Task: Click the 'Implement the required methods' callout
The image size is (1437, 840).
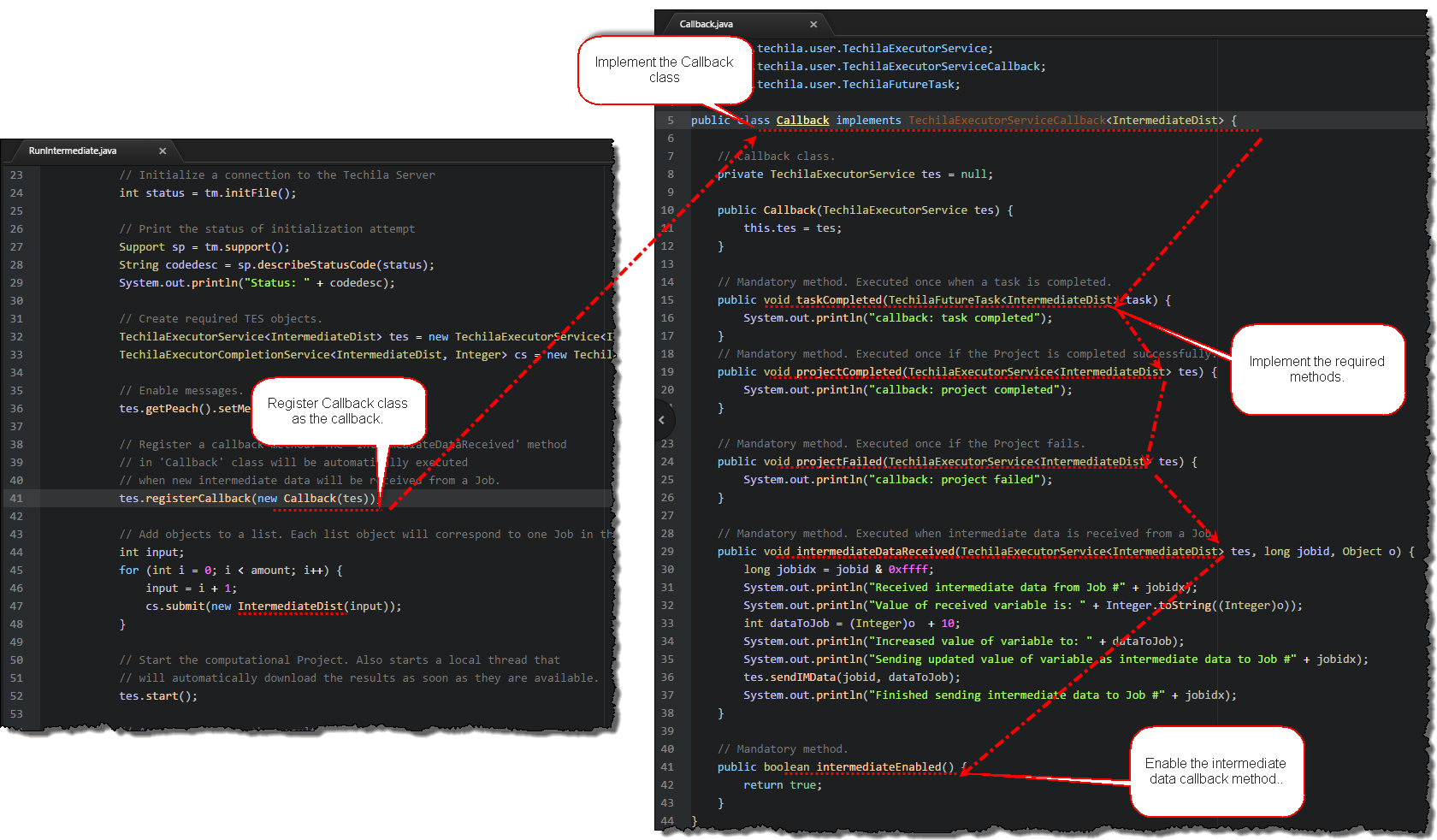Action: click(1316, 370)
